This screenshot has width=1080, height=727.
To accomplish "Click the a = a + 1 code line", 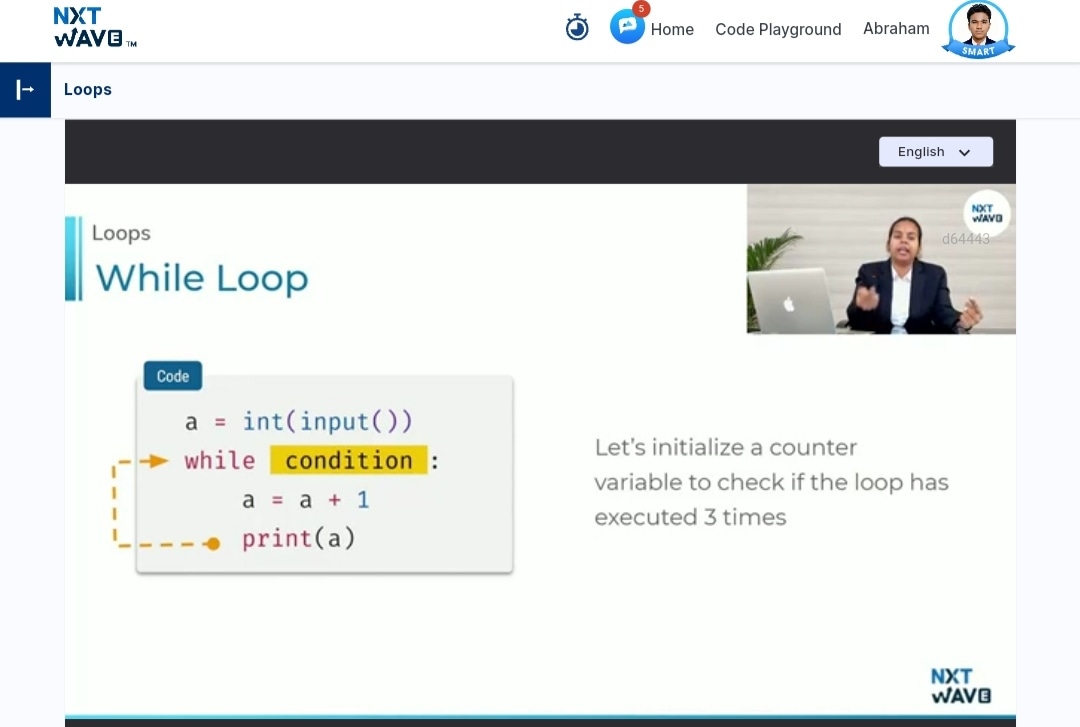I will (x=305, y=500).
